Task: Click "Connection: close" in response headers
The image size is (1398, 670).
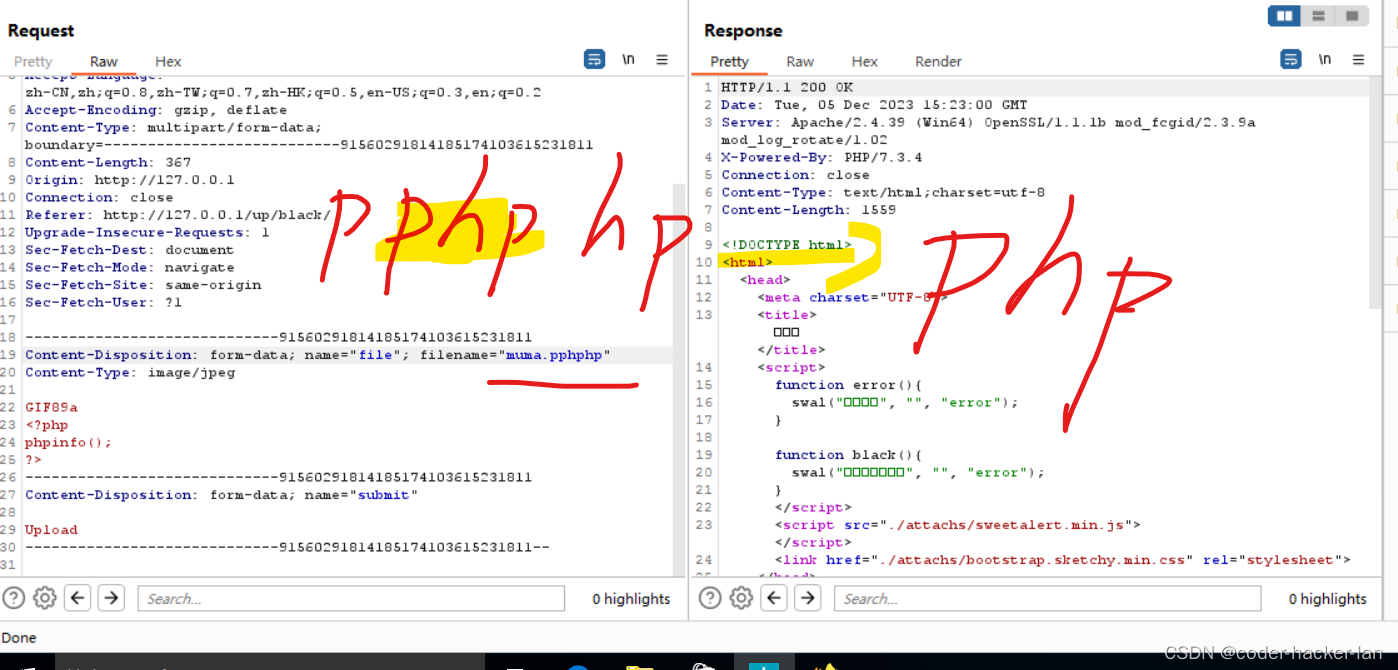Action: [x=796, y=175]
